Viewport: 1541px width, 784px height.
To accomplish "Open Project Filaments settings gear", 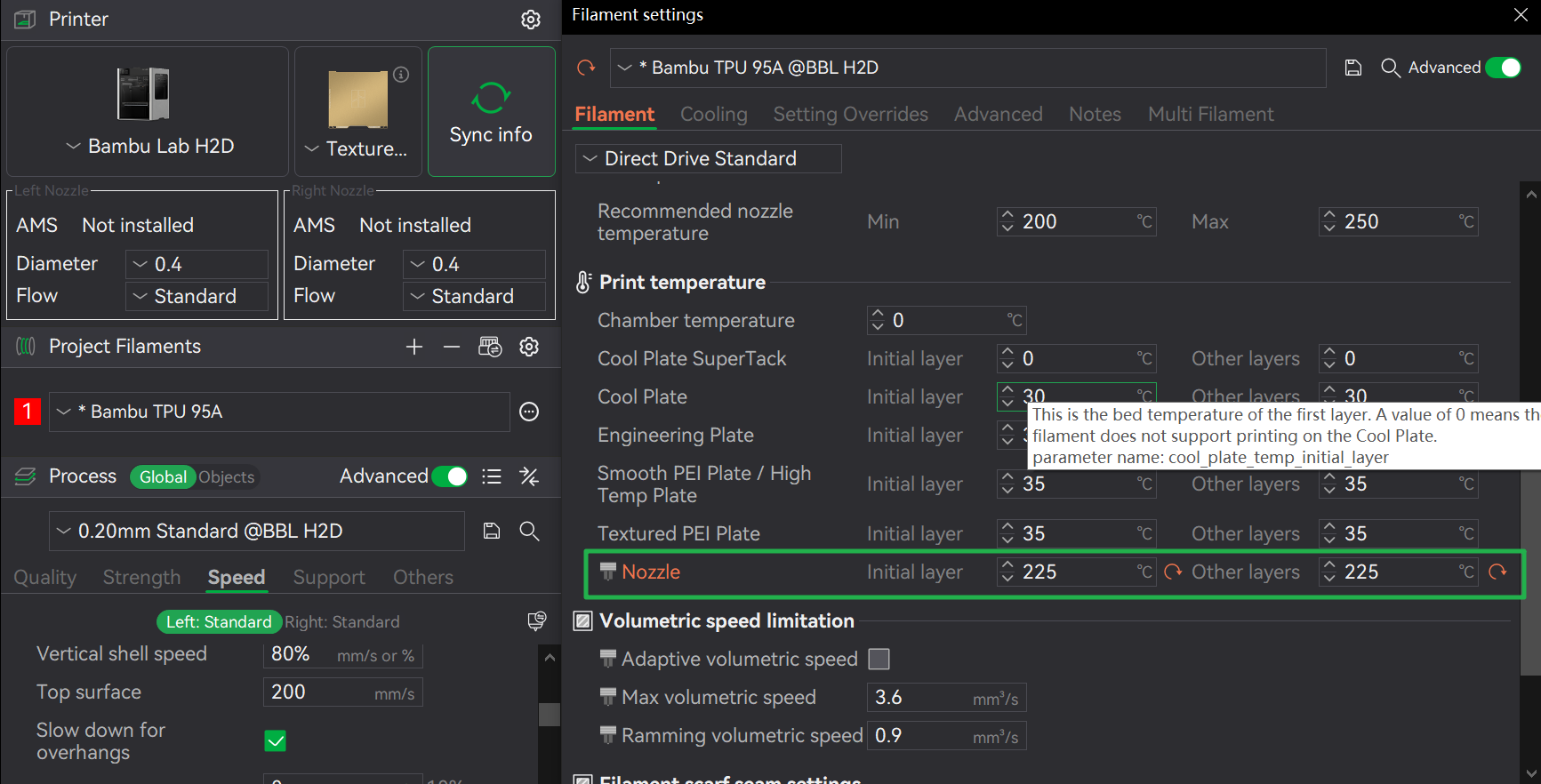I will pyautogui.click(x=529, y=347).
